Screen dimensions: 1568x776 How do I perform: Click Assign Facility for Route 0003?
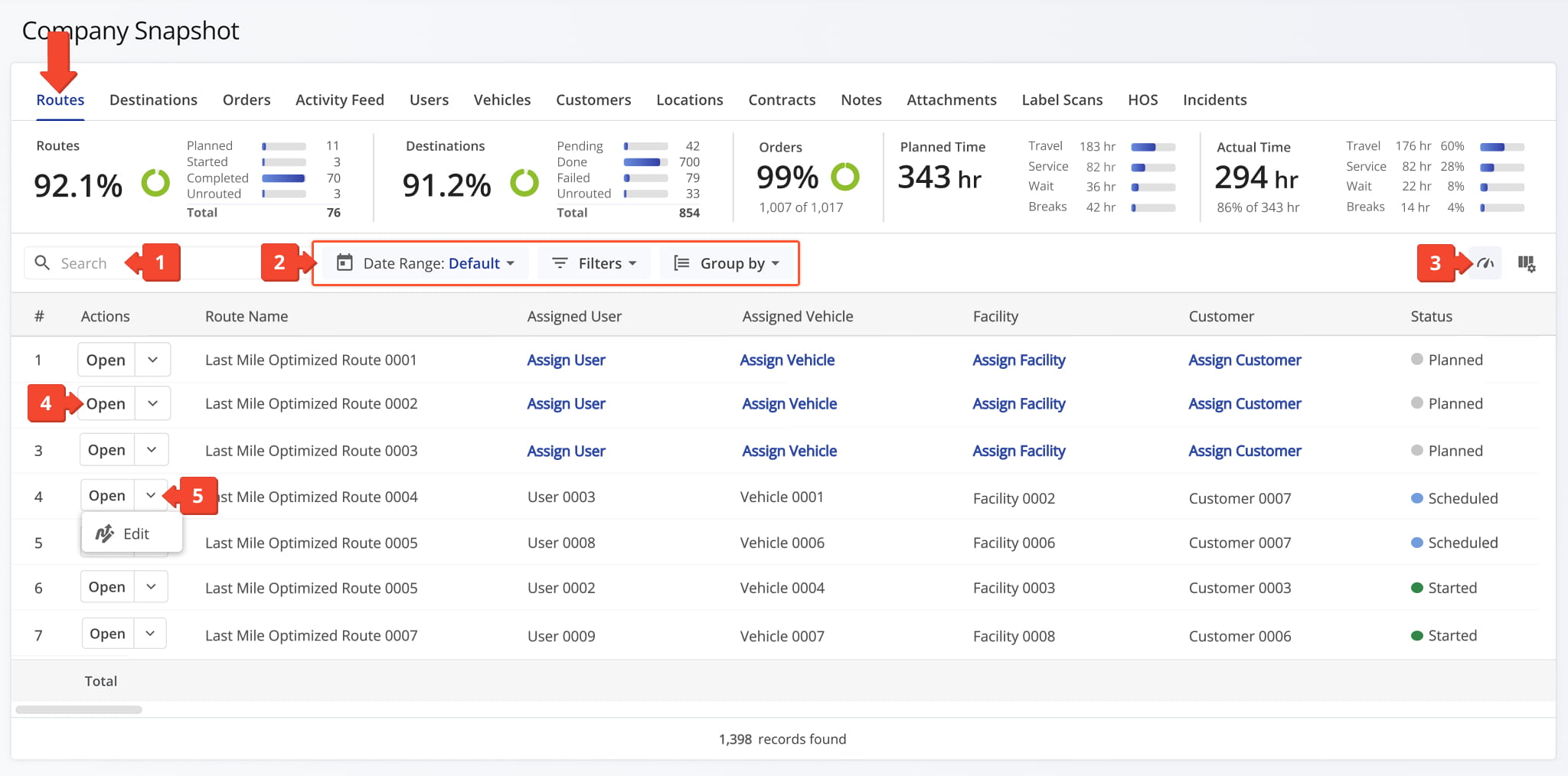[x=1019, y=451]
